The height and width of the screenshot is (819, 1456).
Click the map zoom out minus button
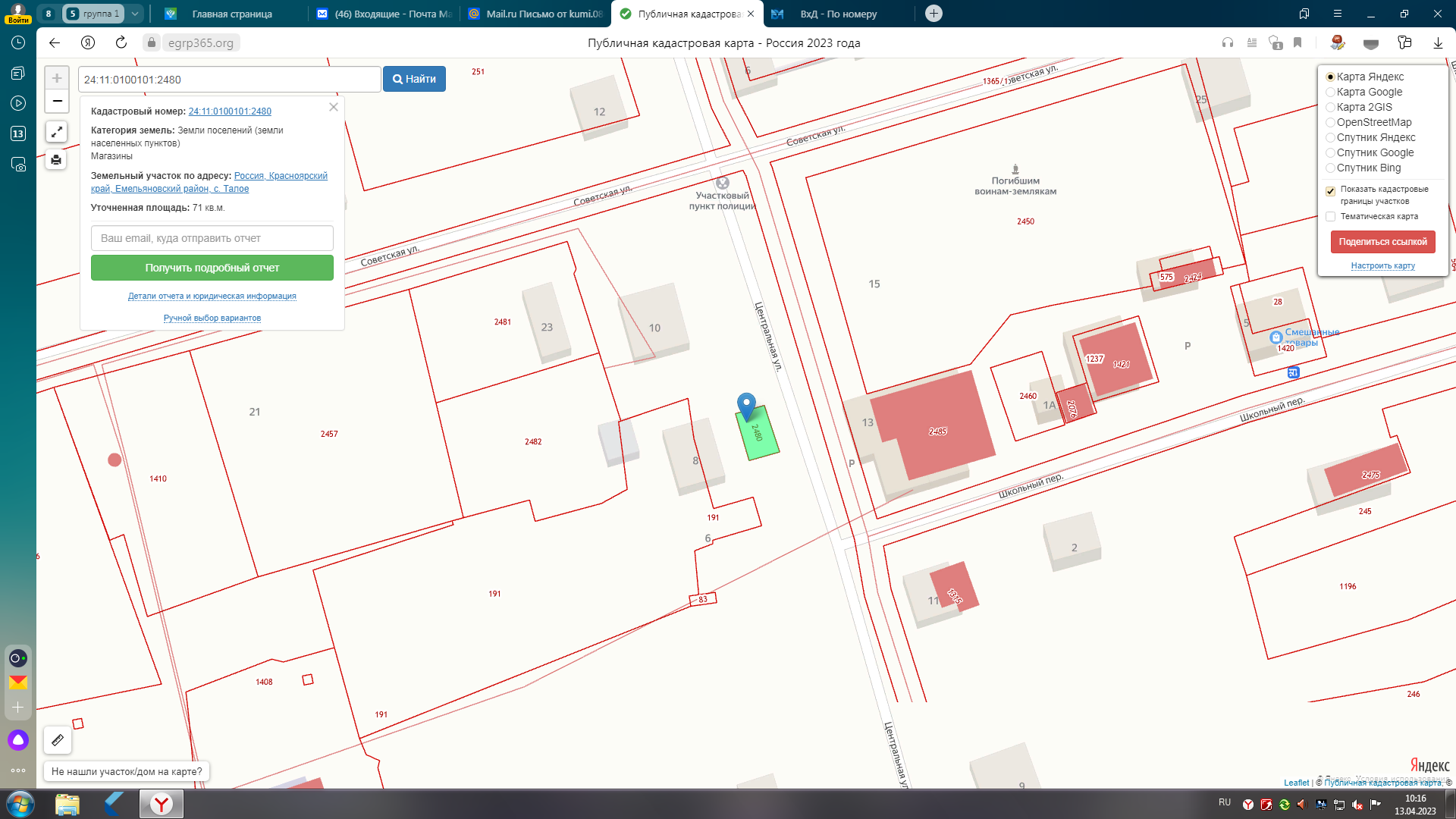pyautogui.click(x=57, y=101)
